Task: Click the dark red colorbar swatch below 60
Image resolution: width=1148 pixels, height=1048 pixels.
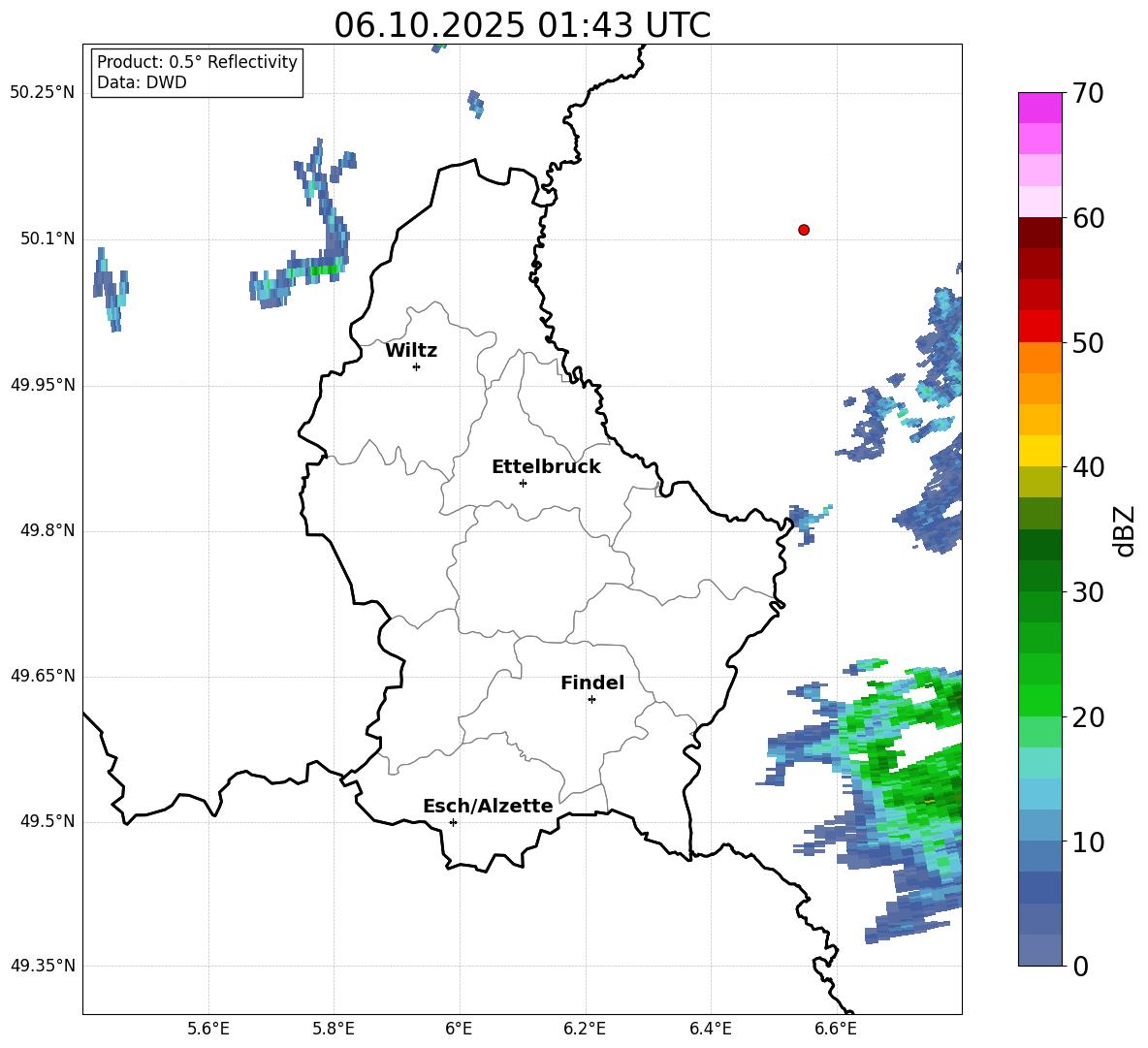Action: tap(1039, 233)
